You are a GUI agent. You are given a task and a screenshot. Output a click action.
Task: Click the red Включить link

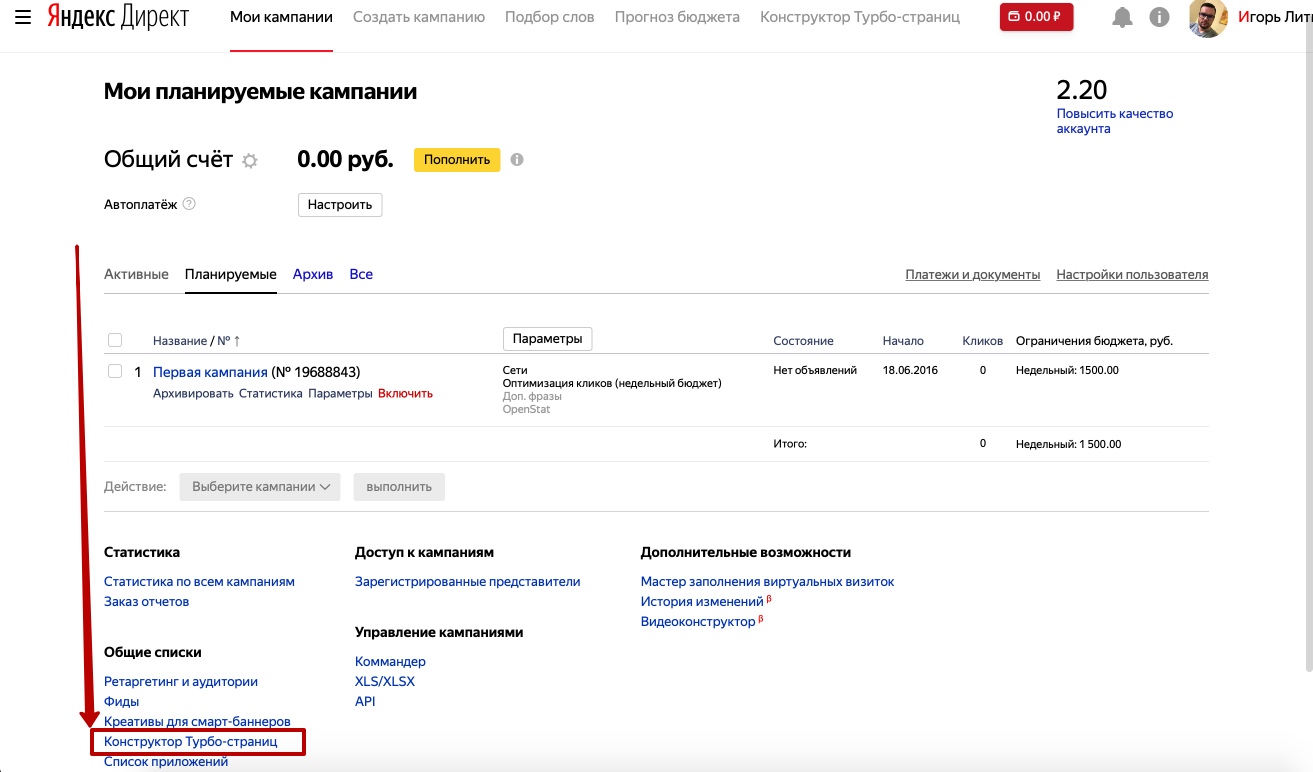[405, 393]
